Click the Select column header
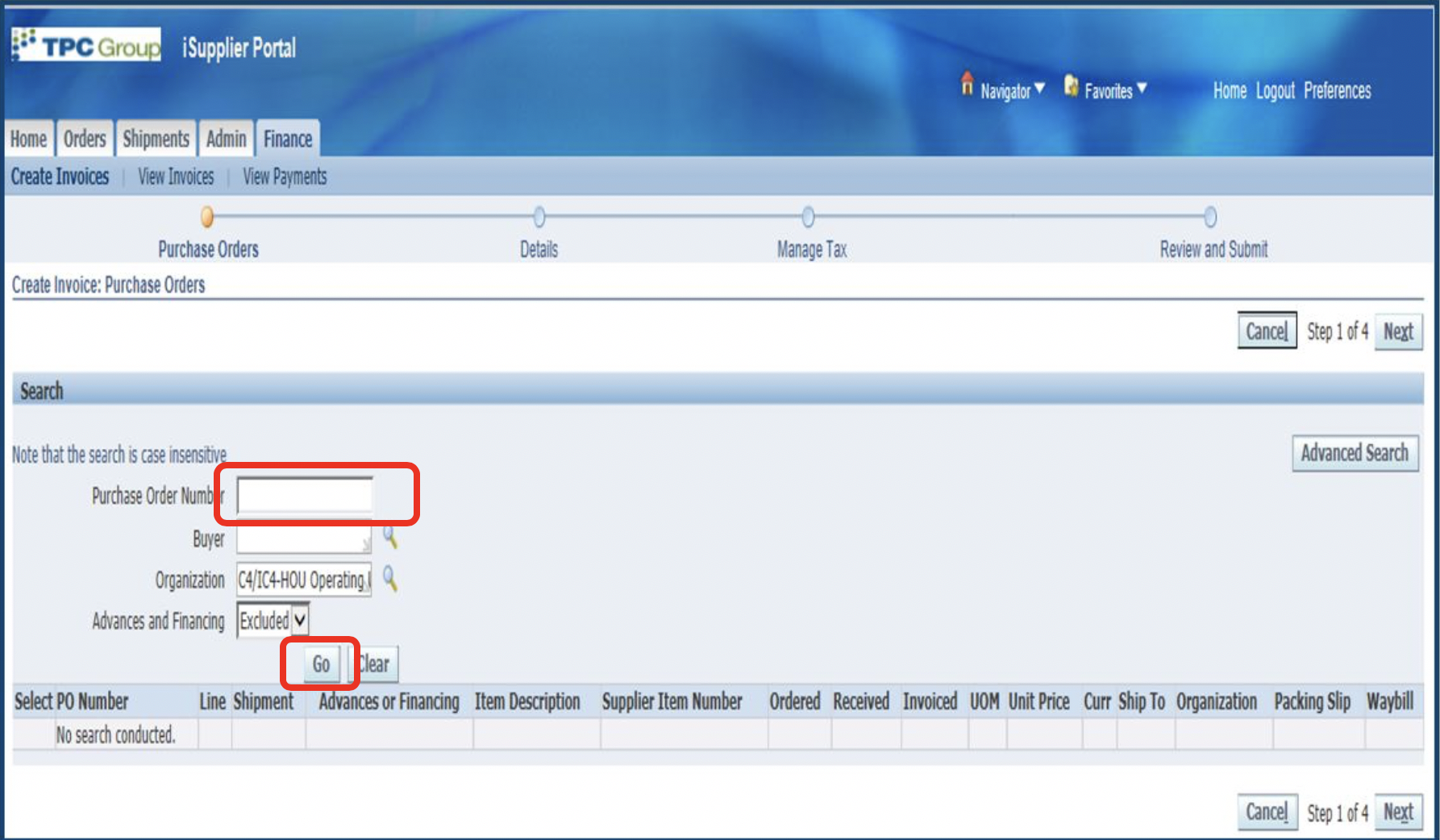The width and height of the screenshot is (1440, 840). pos(33,702)
